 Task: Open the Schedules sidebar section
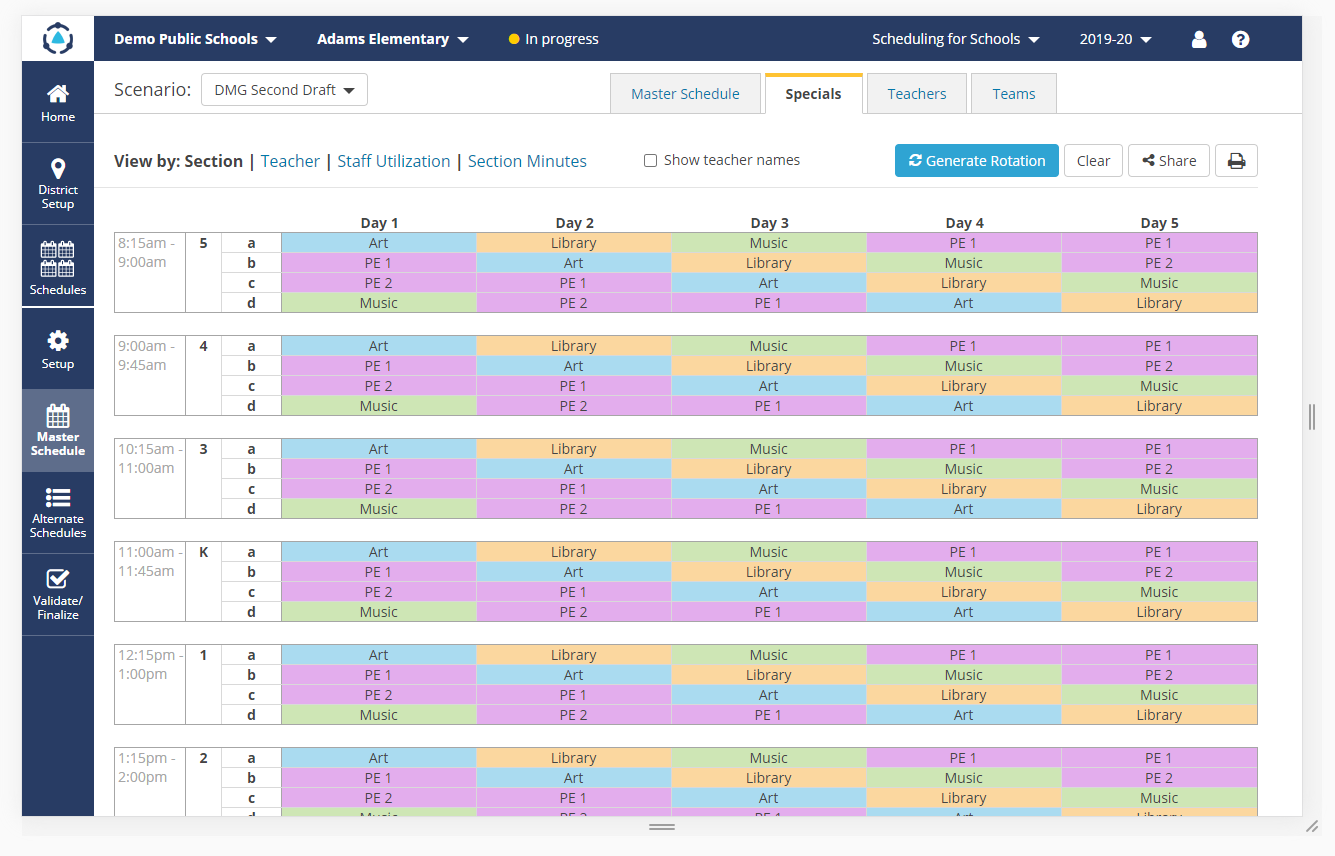point(57,266)
